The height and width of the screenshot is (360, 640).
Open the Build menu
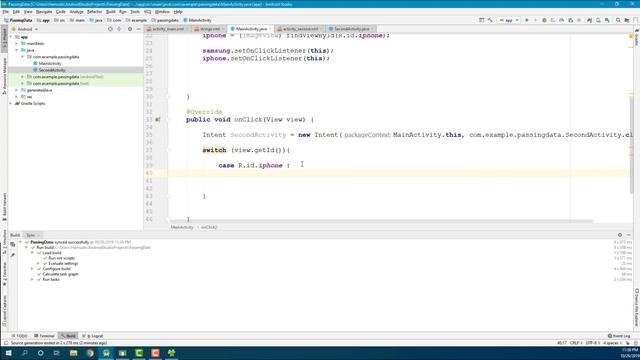pyautogui.click(x=111, y=12)
